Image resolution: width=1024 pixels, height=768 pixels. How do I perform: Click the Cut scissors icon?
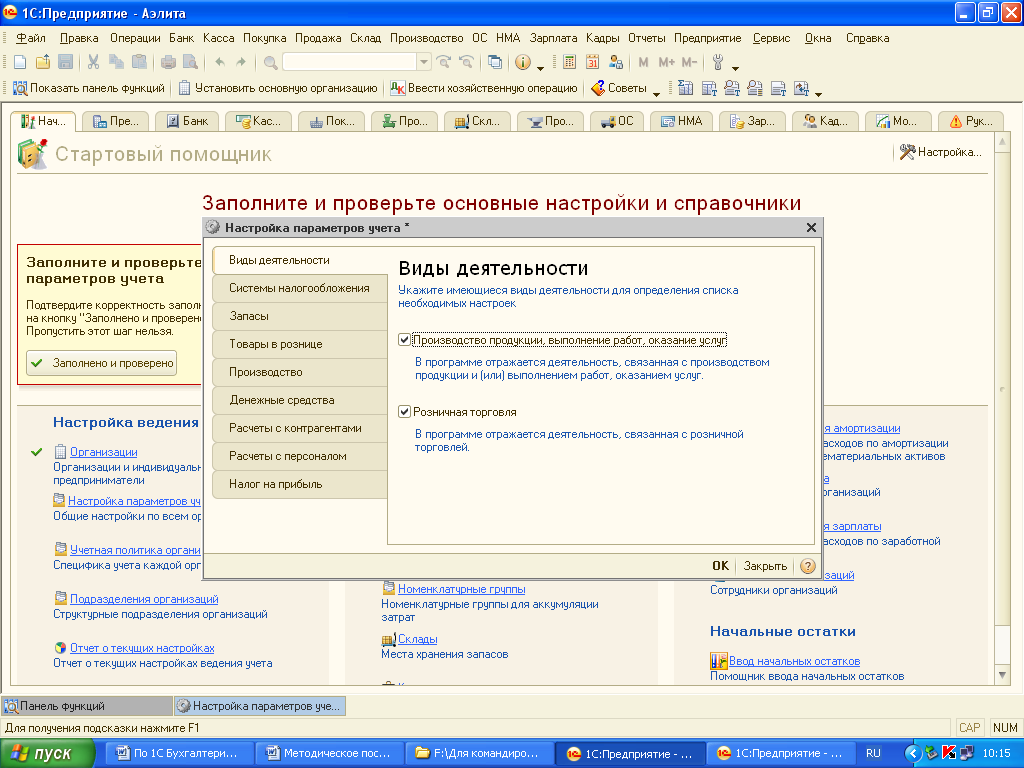pos(93,62)
